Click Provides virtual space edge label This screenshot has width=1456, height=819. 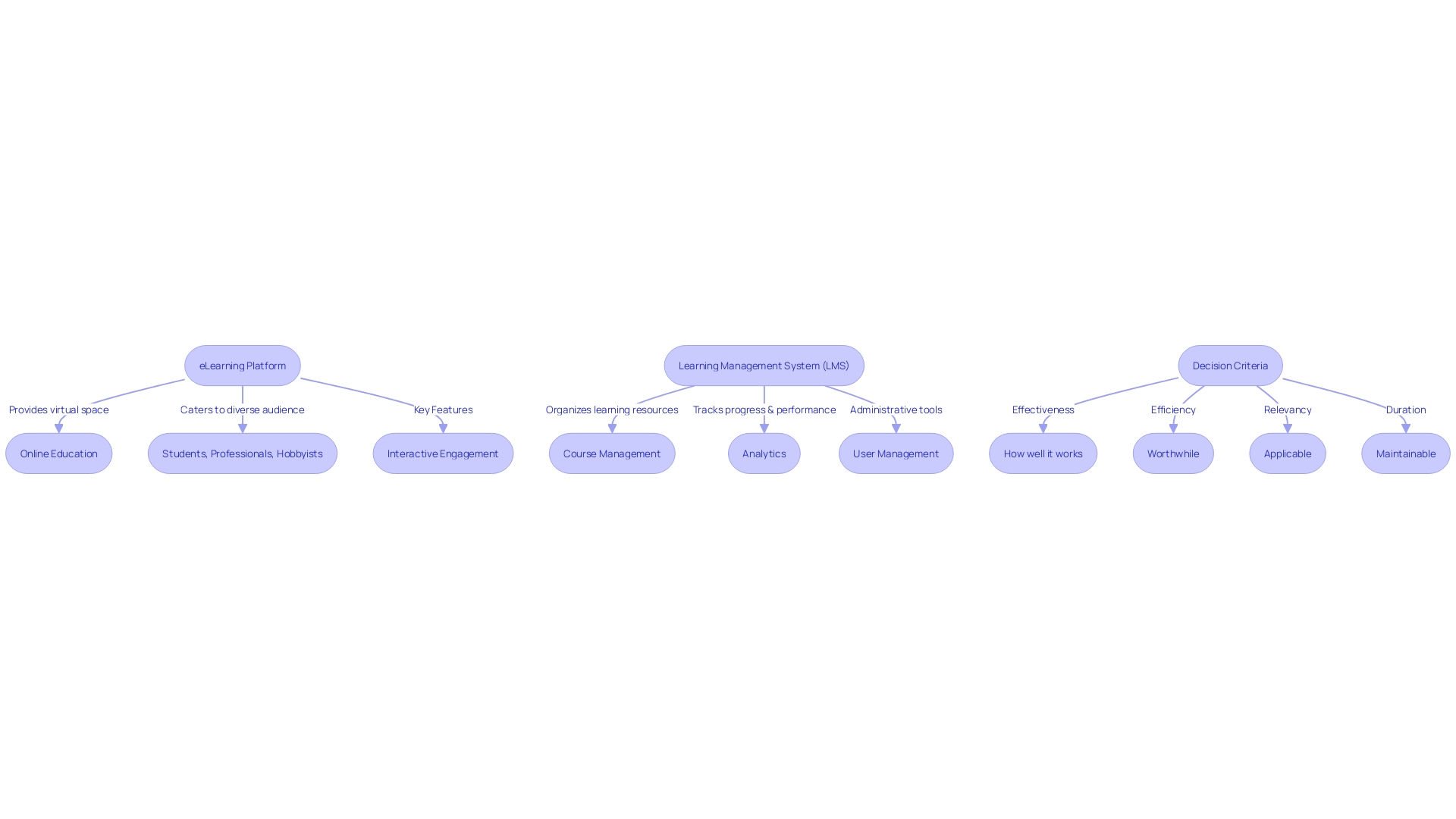coord(58,408)
